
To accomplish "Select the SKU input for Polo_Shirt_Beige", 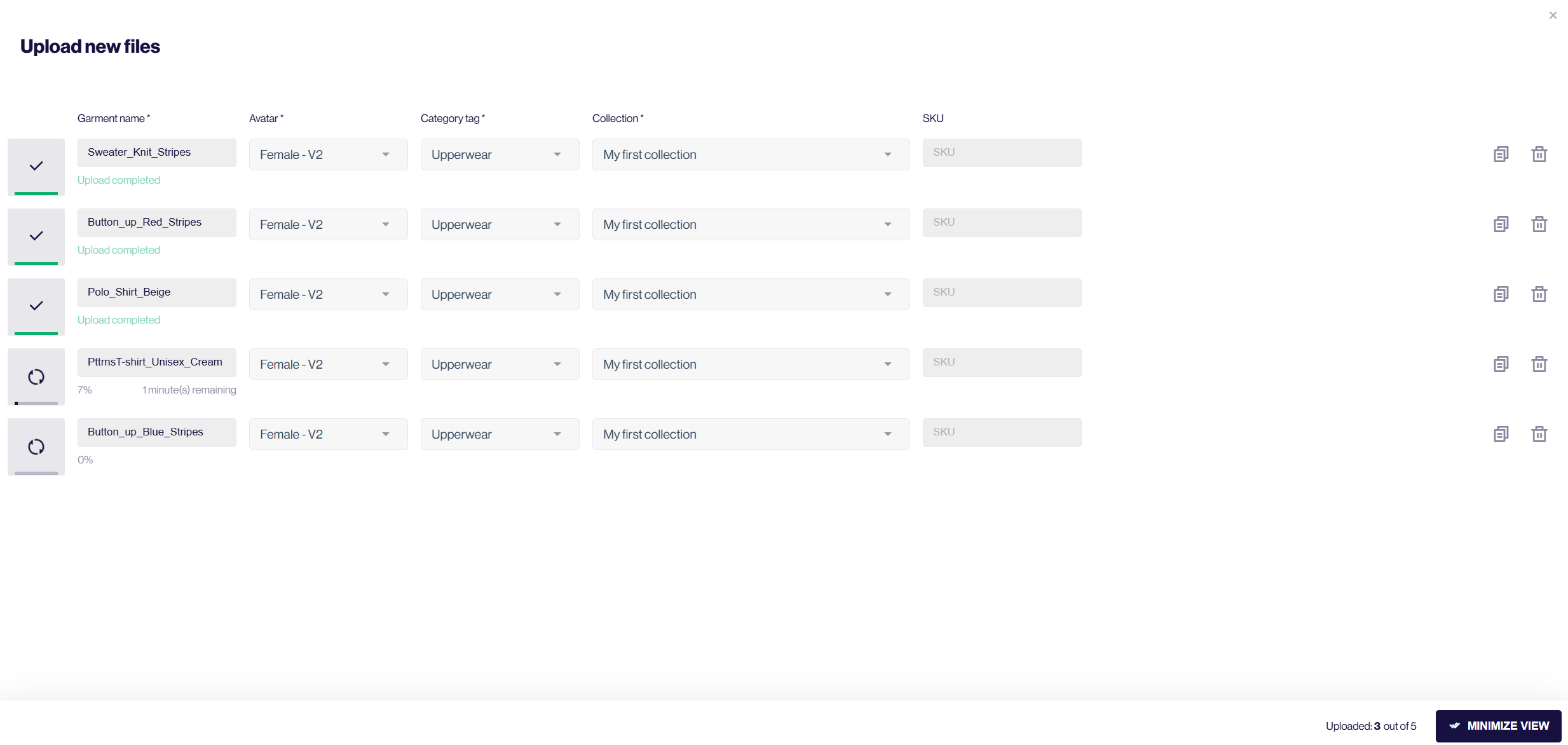I will (1002, 292).
